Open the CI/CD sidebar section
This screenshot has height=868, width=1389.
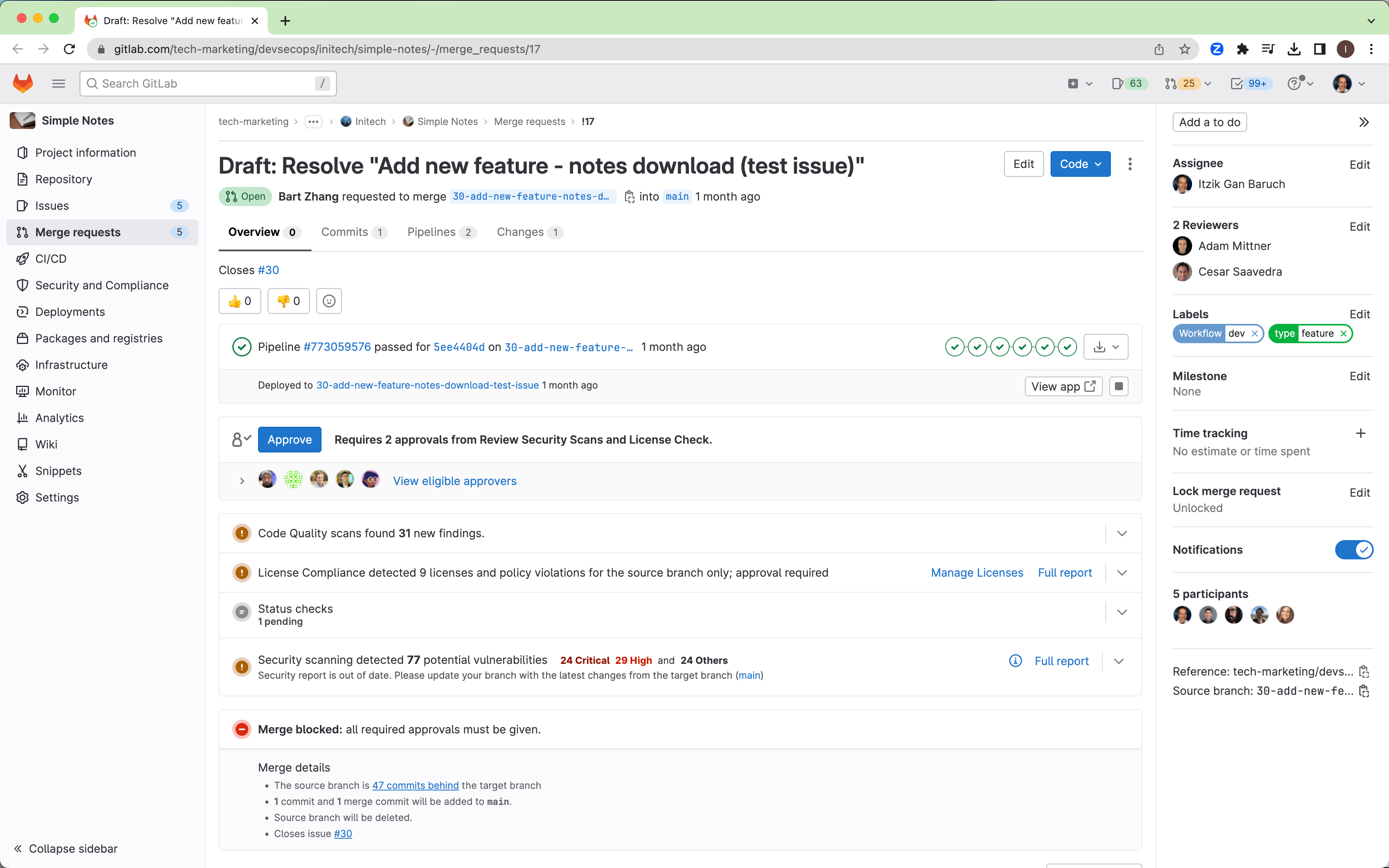point(51,258)
